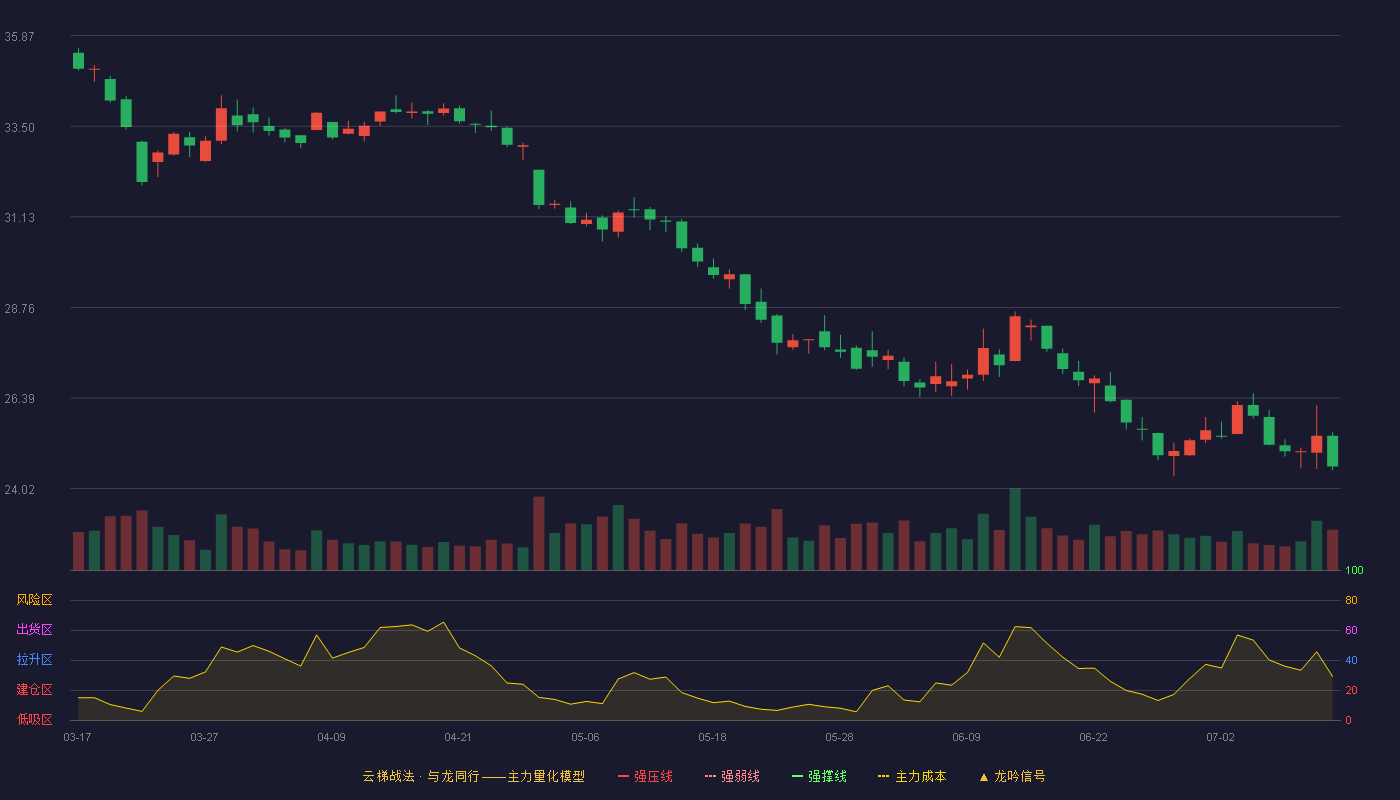Image resolution: width=1400 pixels, height=800 pixels.
Task: Click the 35.87 price axis label
Action: tap(19, 37)
